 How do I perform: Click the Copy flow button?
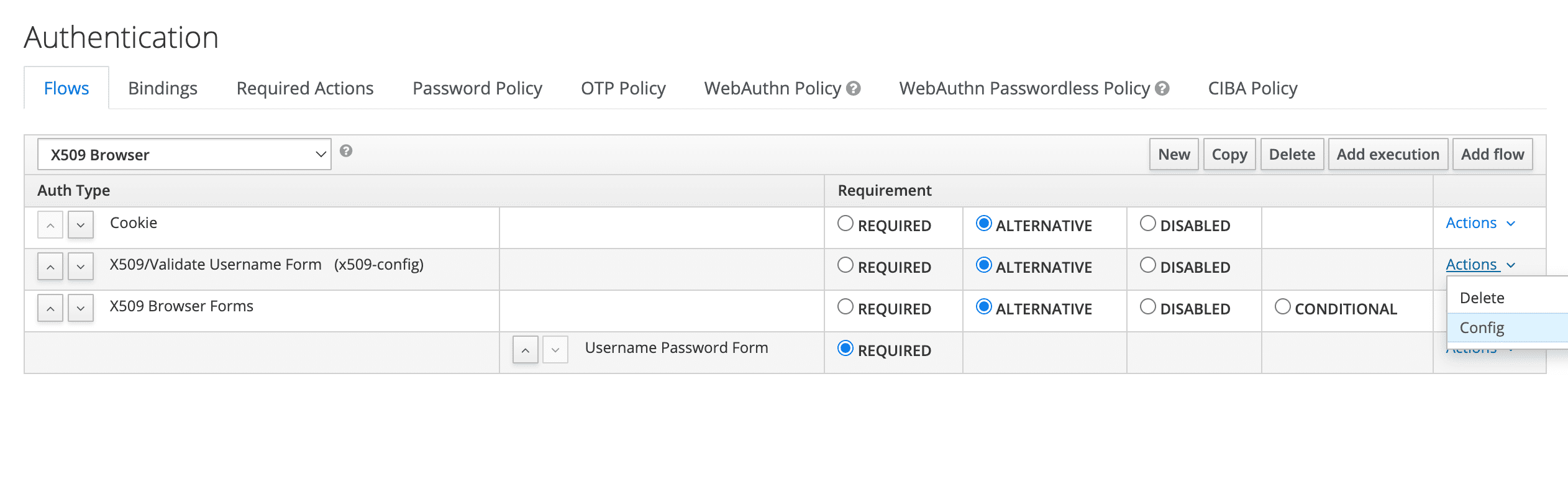pyautogui.click(x=1229, y=155)
